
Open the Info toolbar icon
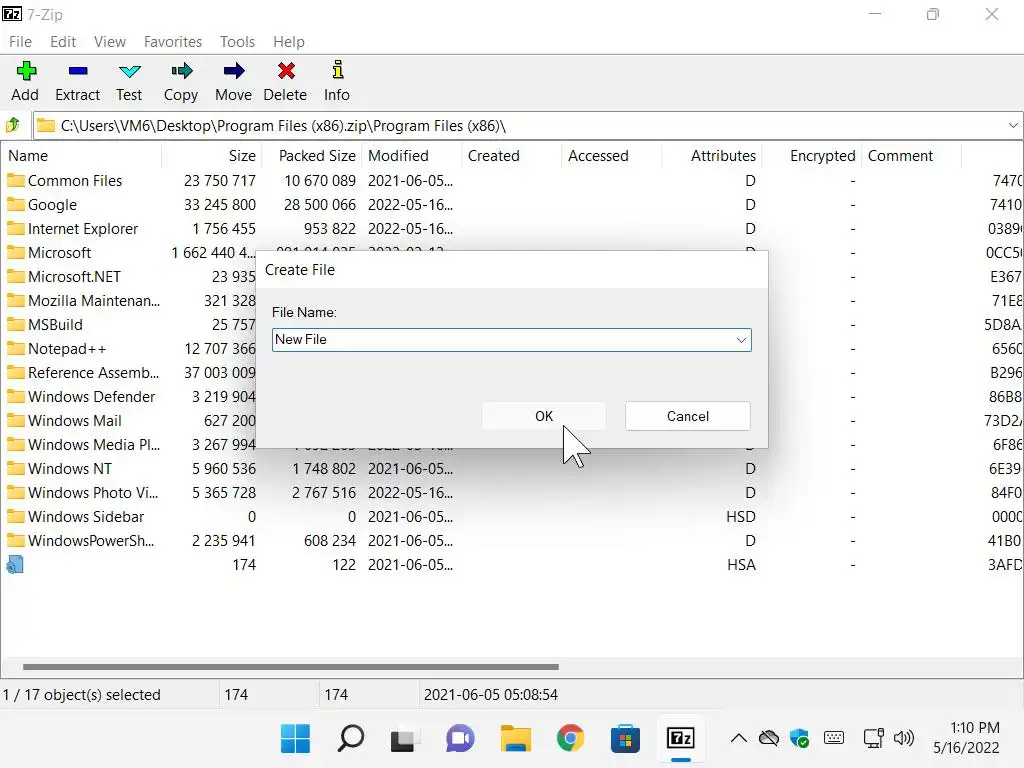click(337, 69)
